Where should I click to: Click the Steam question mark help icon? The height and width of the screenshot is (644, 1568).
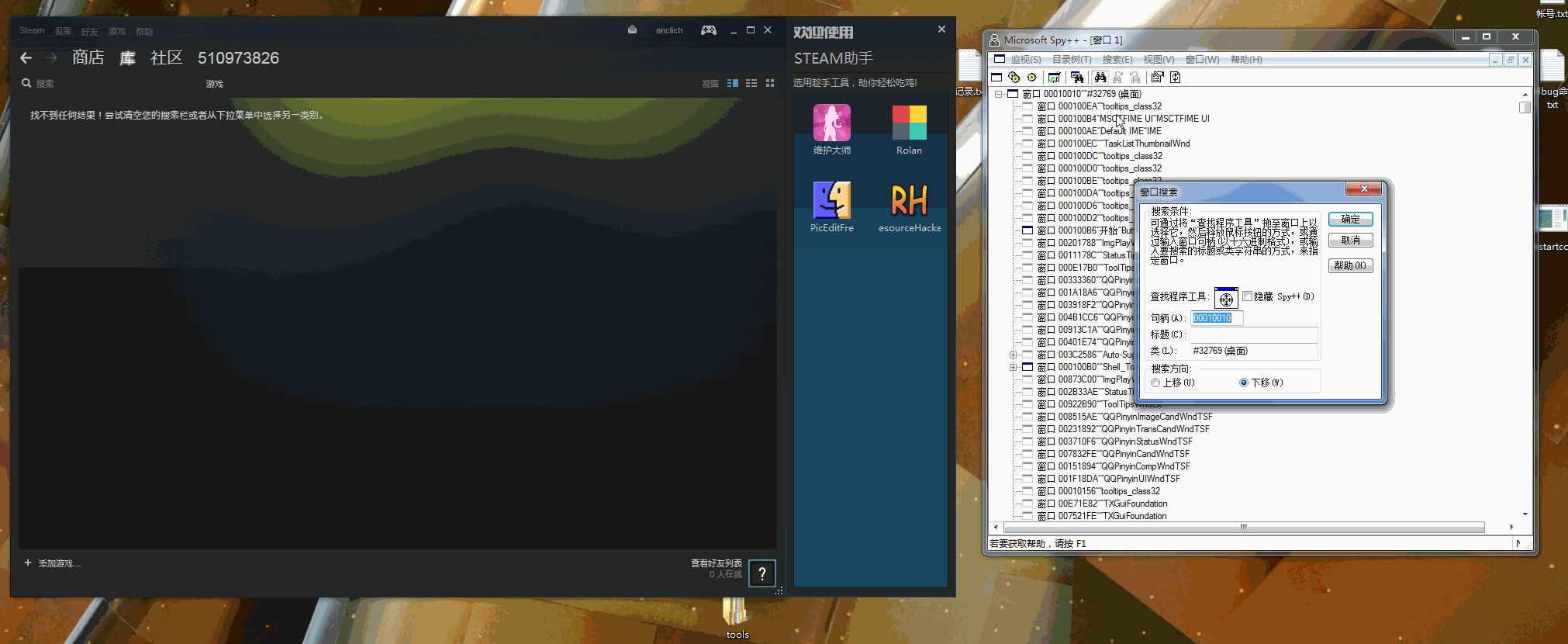762,573
